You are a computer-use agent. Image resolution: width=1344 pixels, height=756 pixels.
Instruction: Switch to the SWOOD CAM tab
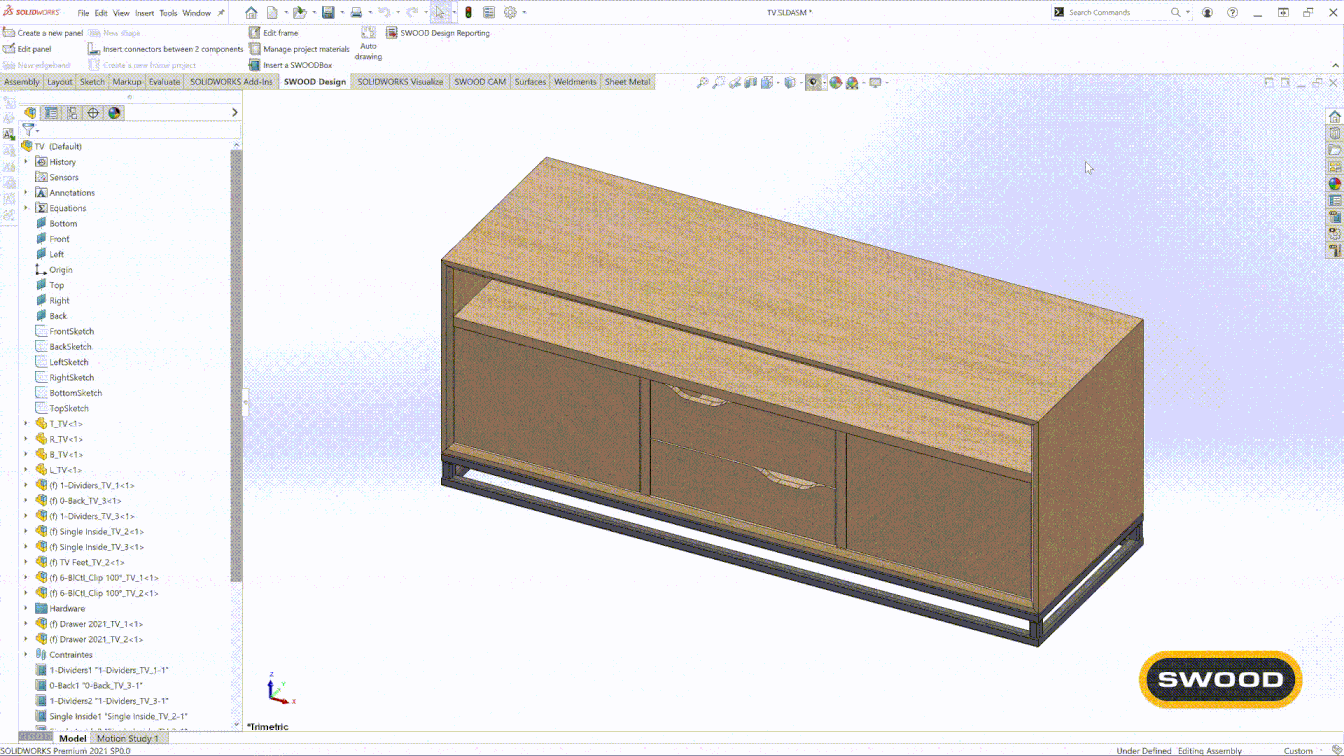point(480,82)
